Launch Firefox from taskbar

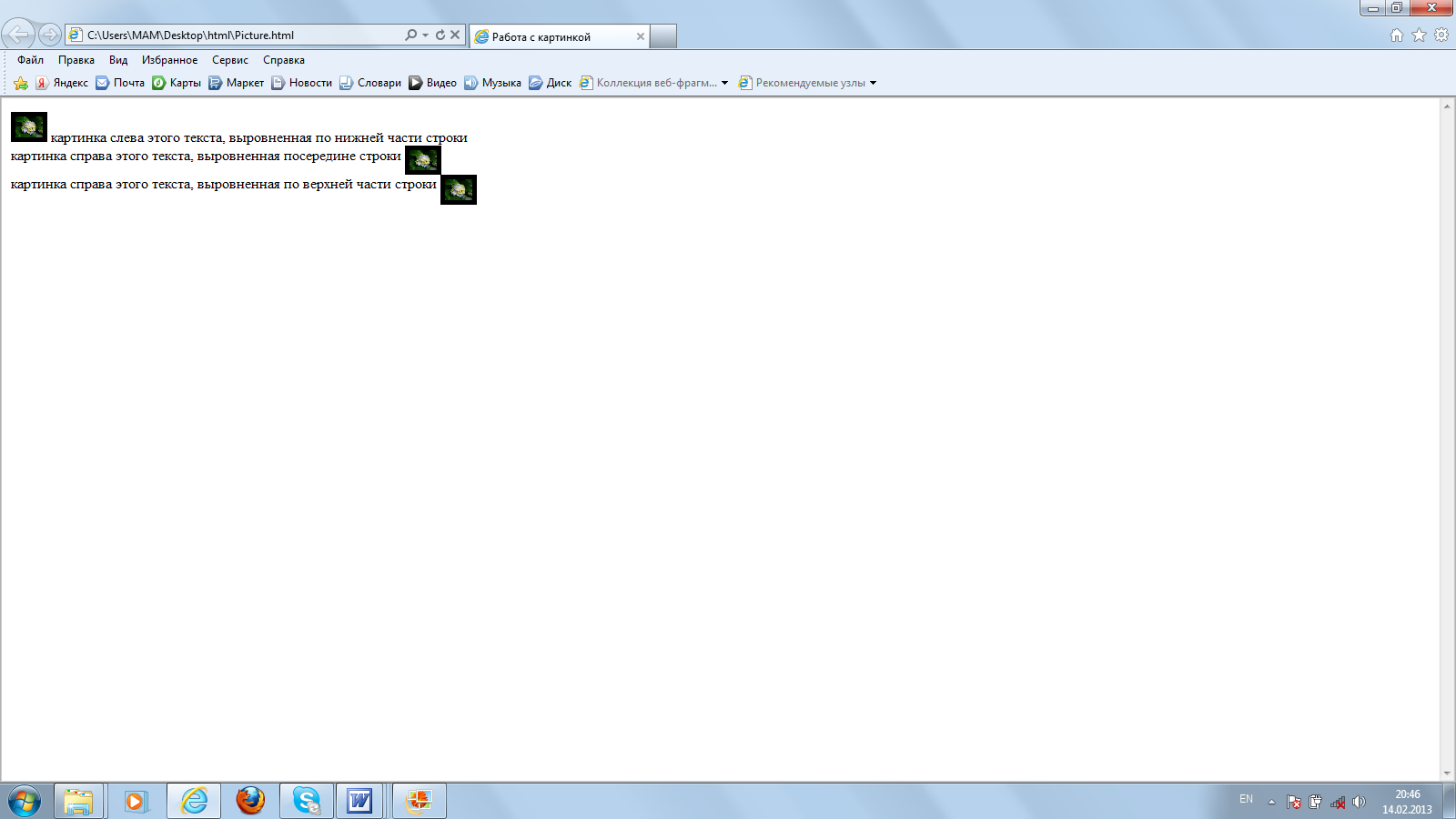click(250, 802)
